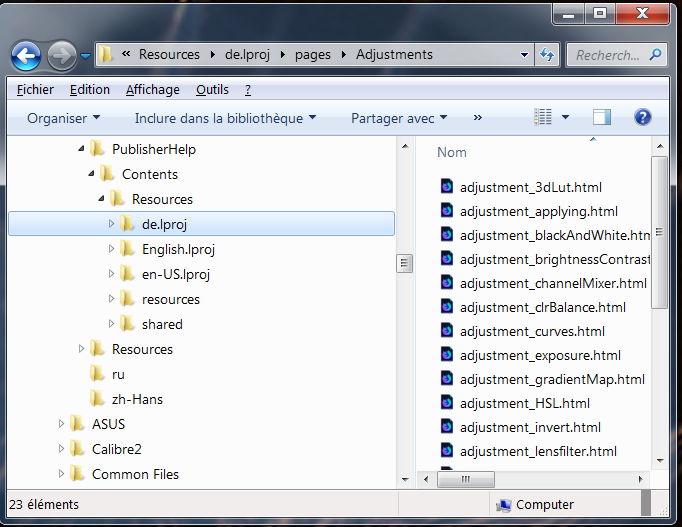Expand the shared tree node

point(111,324)
